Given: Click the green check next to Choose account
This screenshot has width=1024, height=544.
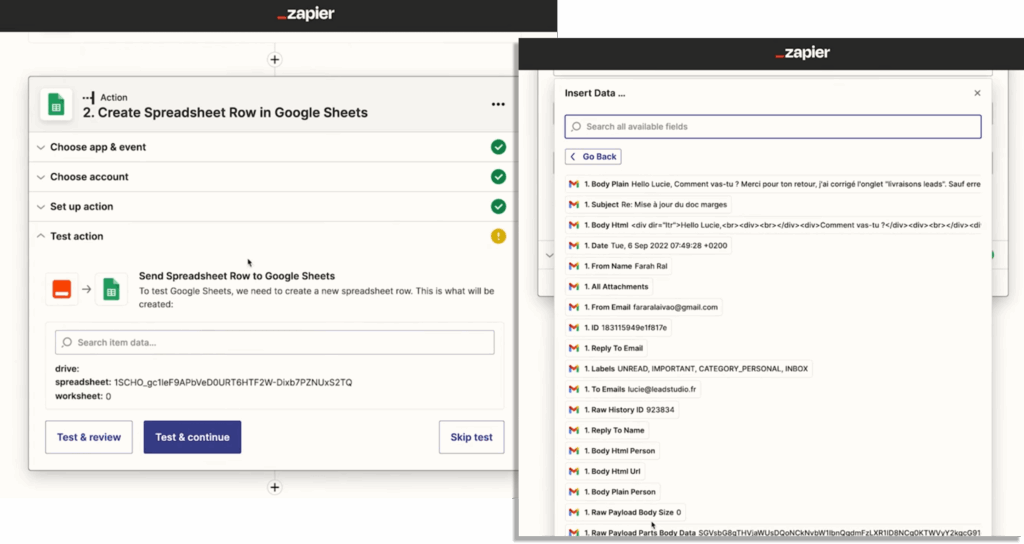Looking at the screenshot, I should point(498,177).
